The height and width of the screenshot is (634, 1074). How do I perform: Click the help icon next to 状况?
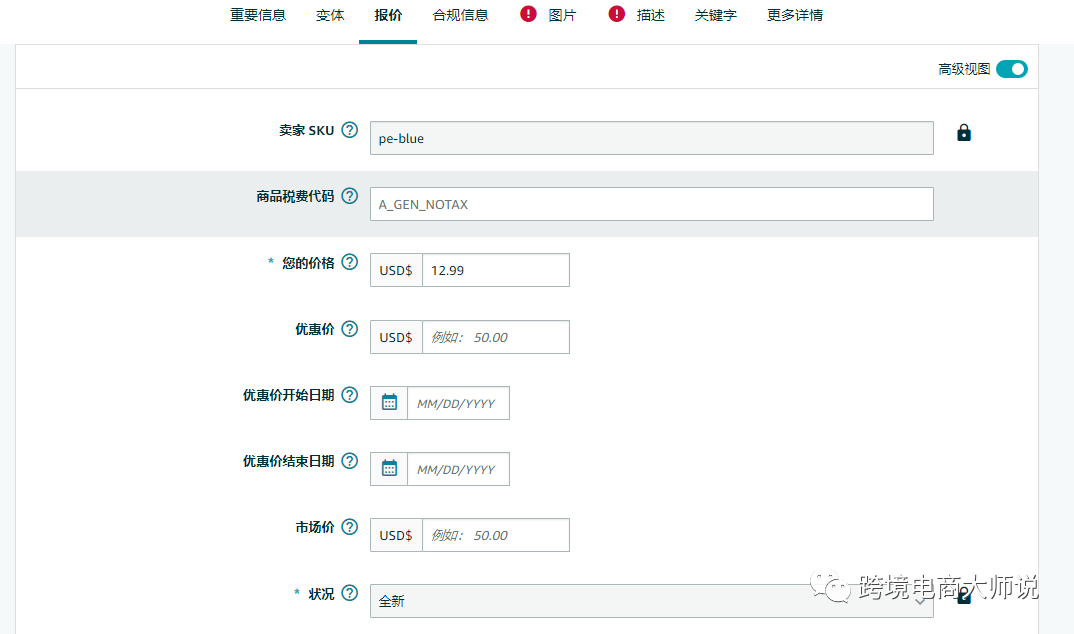click(349, 592)
